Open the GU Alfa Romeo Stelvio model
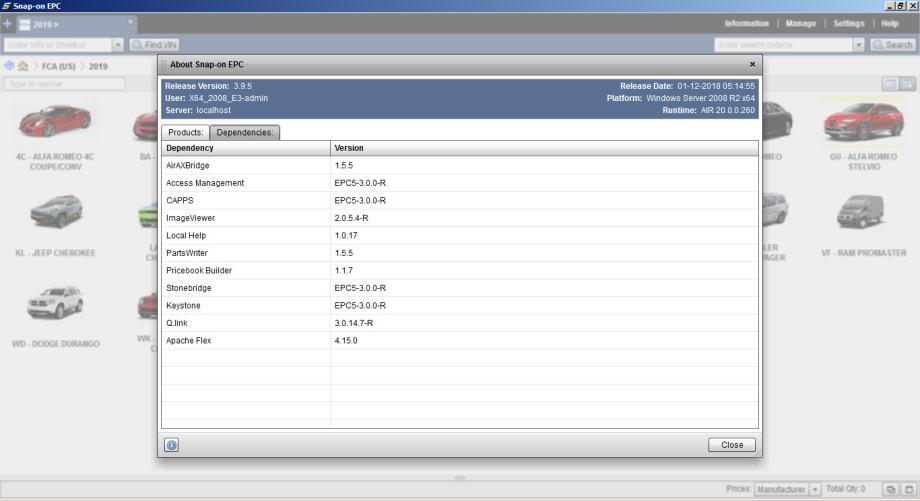 pyautogui.click(x=863, y=136)
